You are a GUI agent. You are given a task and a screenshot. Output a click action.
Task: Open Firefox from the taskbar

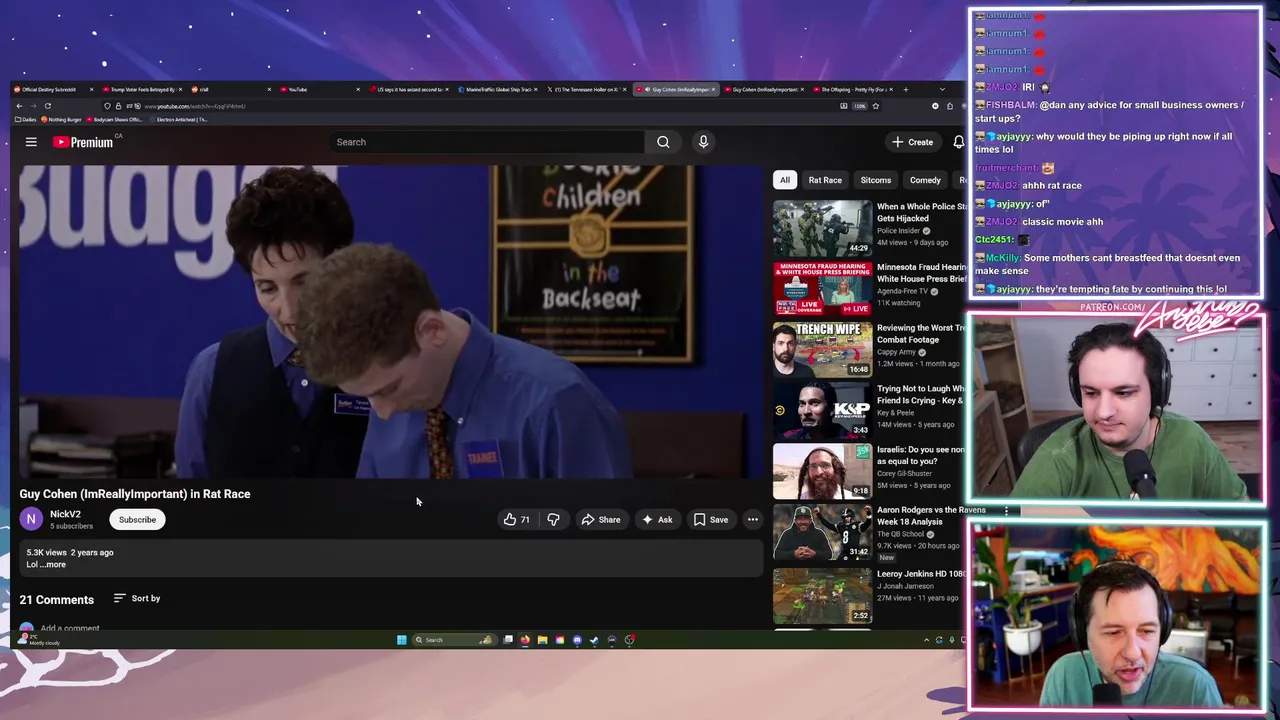525,640
